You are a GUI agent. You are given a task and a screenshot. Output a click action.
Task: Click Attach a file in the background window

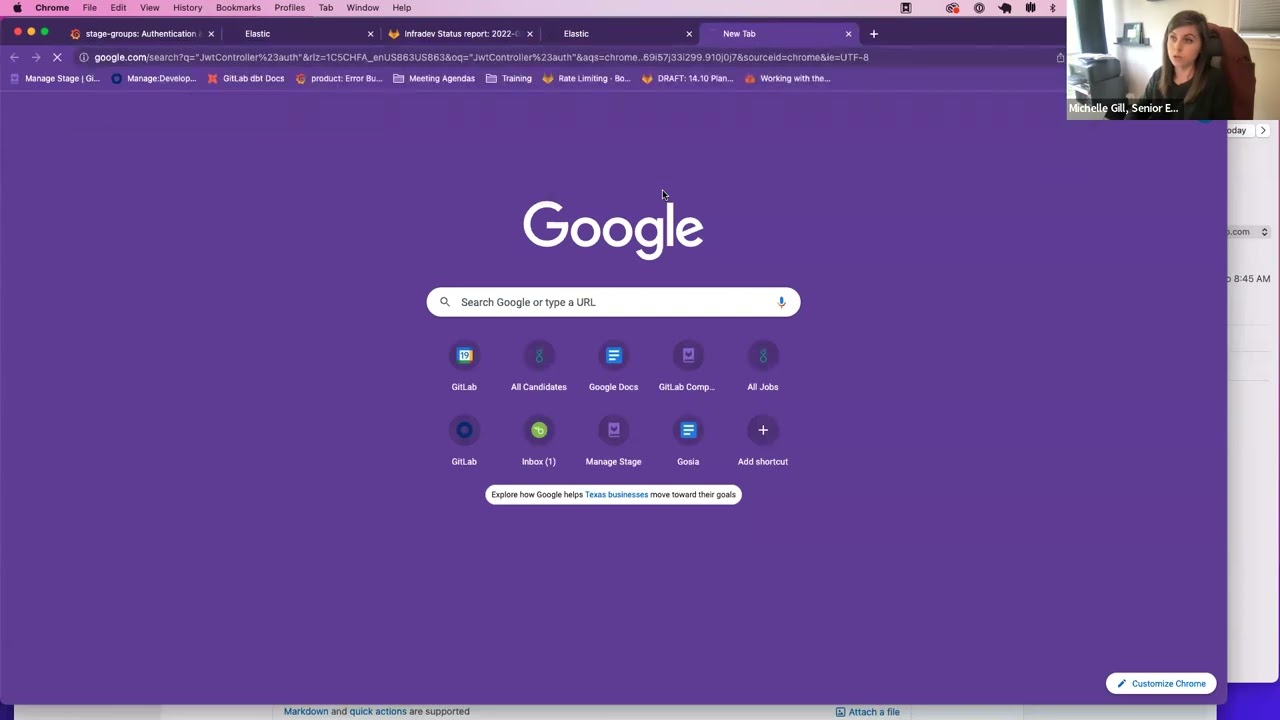pos(868,712)
